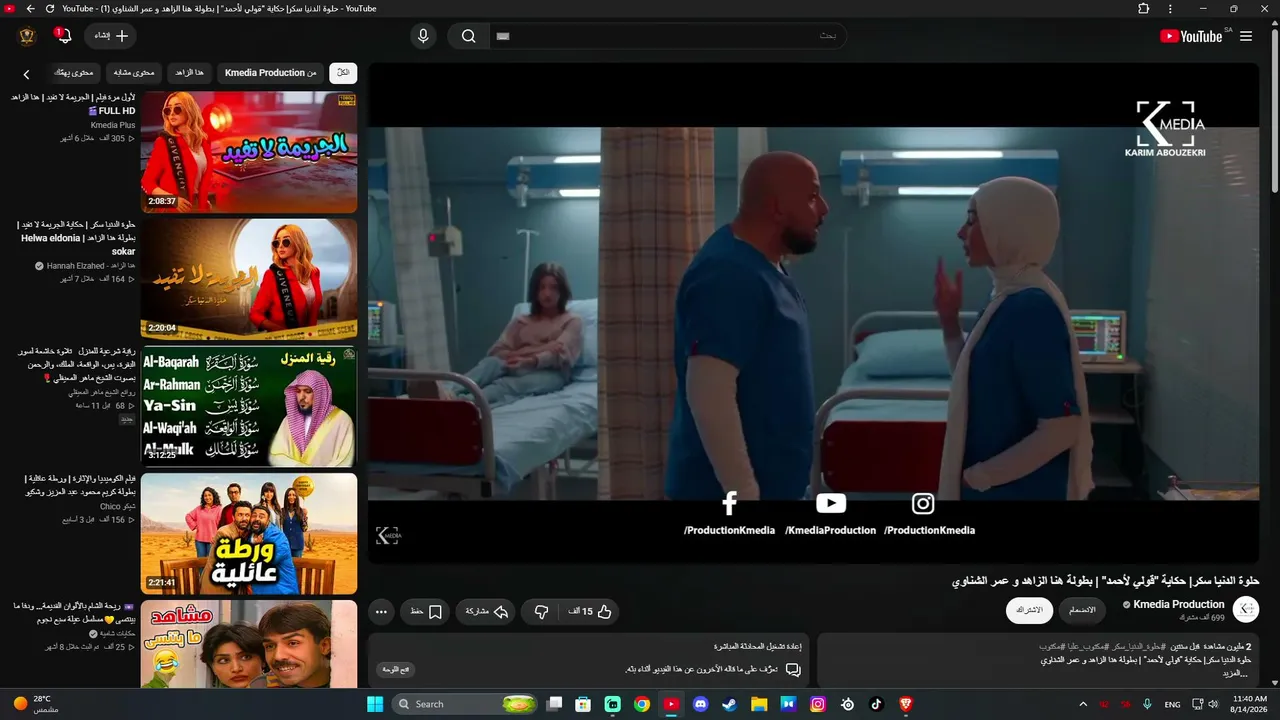Viewport: 1280px width, 720px height.
Task: Open Task View on the taskbar
Action: 555,704
